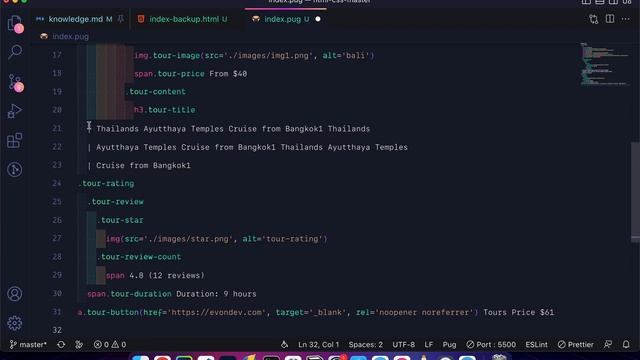640x360 pixels.
Task: Click index.pug in the breadcrumb bar
Action: (70, 36)
